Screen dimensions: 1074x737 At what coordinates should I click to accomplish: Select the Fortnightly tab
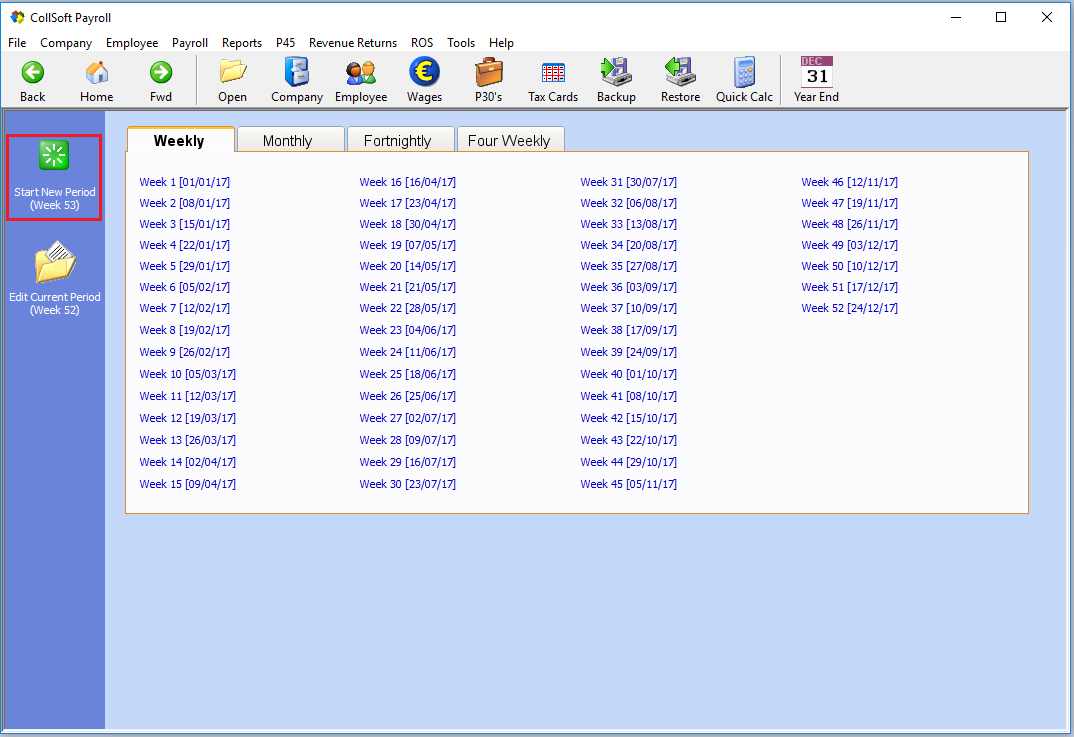pyautogui.click(x=397, y=141)
